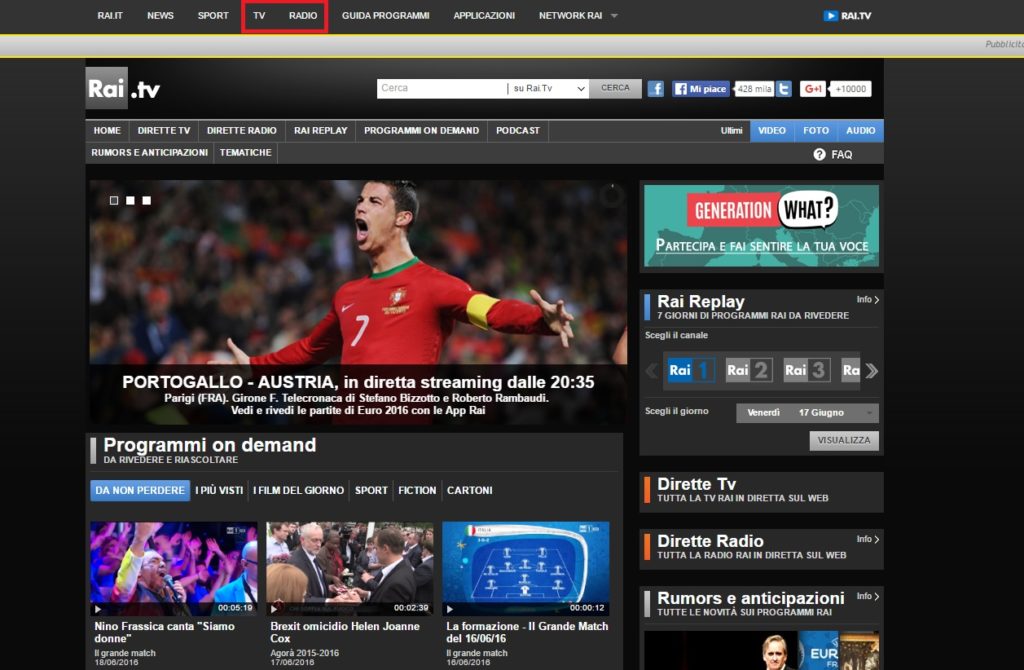Click the Google+ G+1 button
Image resolution: width=1024 pixels, height=670 pixels.
point(812,89)
